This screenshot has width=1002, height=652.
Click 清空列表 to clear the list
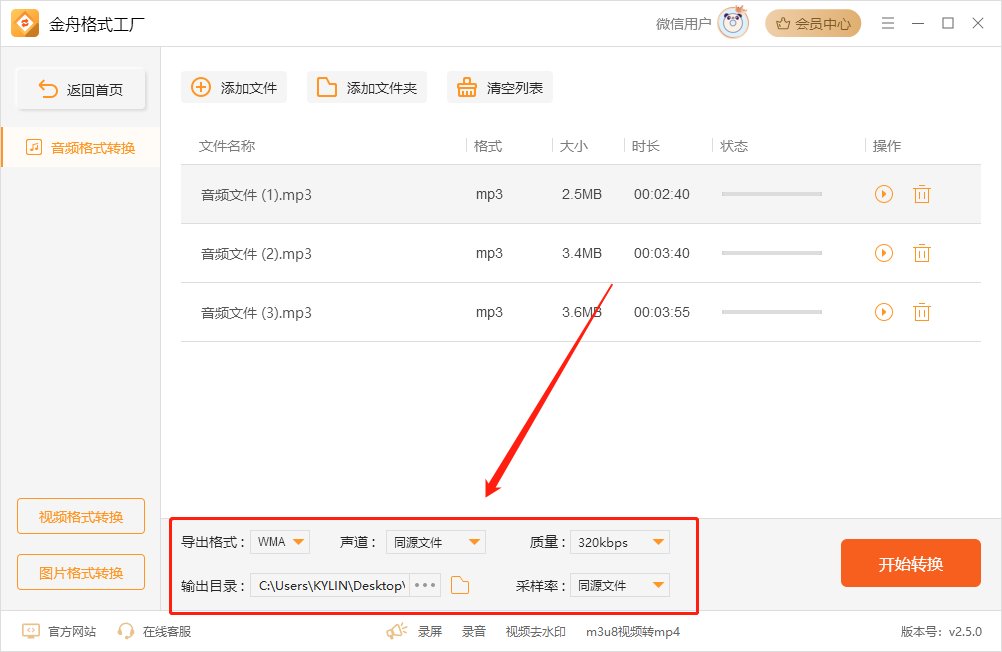click(x=500, y=87)
